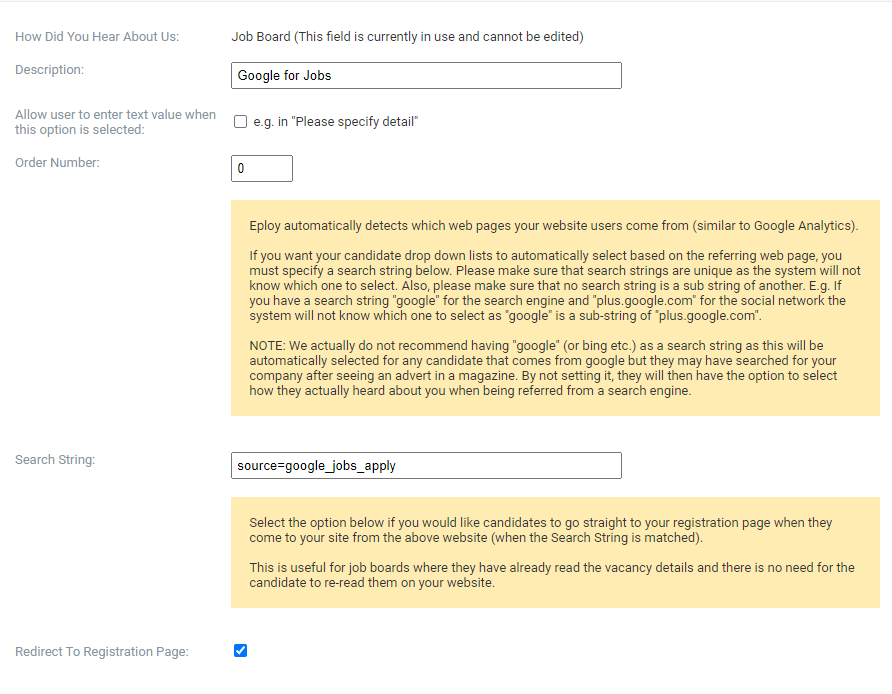892x694 pixels.
Task: Click the NOTE paragraph about google search string
Action: point(543,368)
